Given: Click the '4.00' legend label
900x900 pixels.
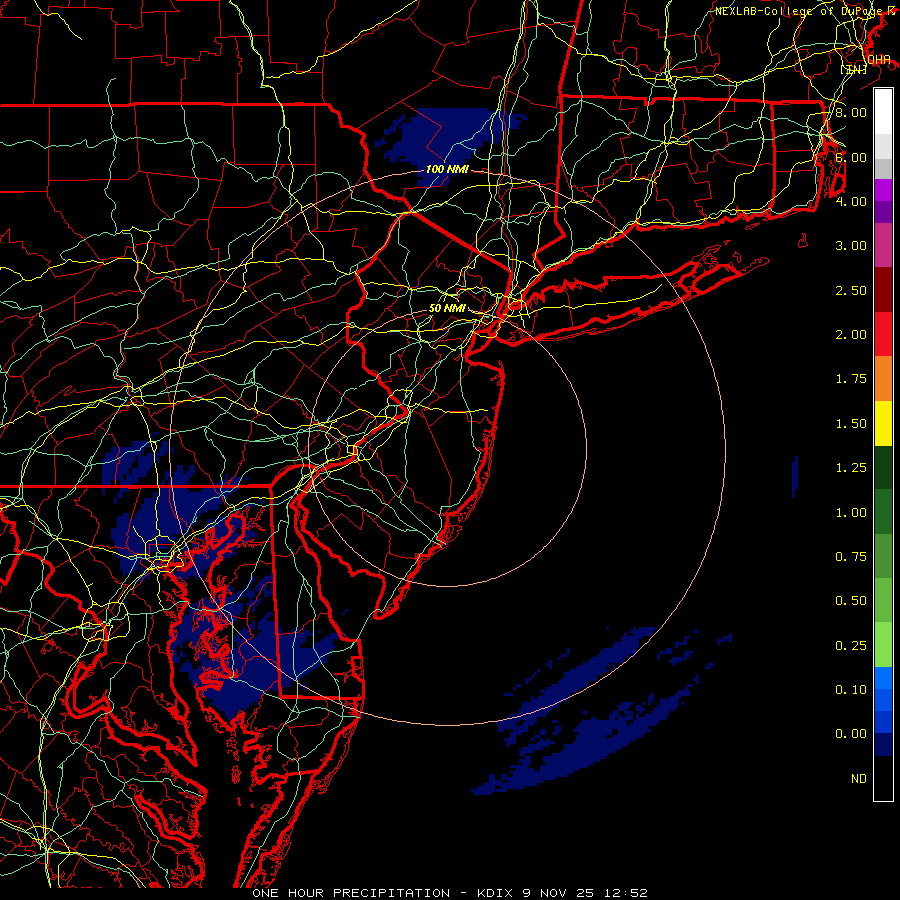Looking at the screenshot, I should [850, 201].
